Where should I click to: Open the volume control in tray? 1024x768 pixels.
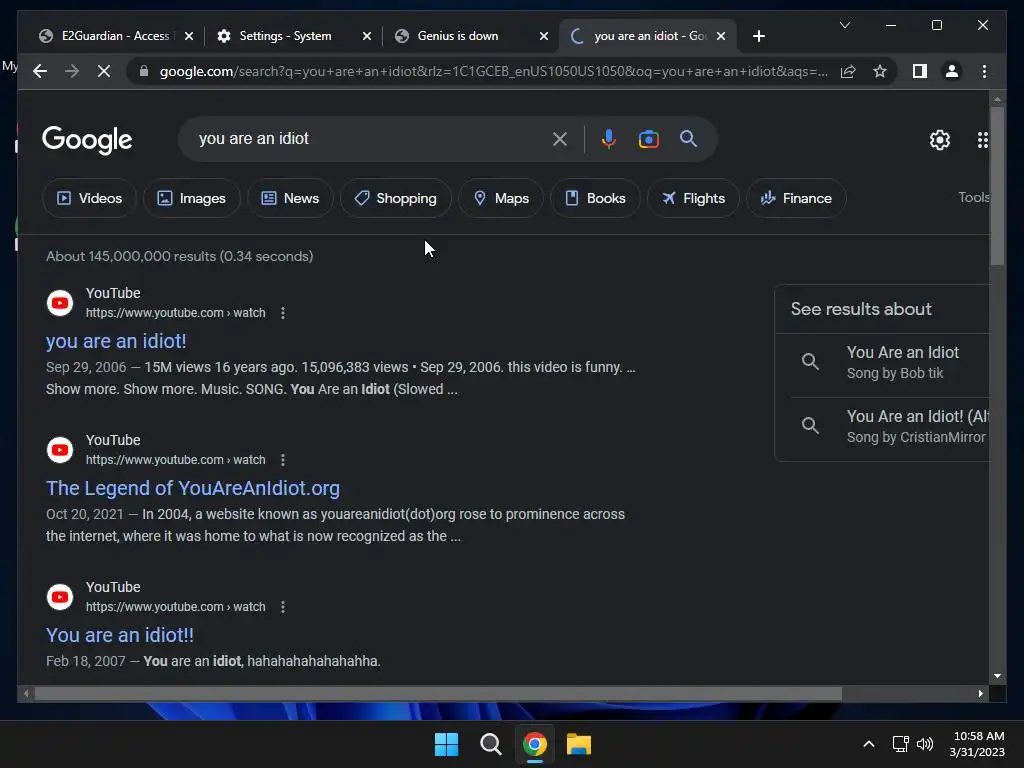(925, 744)
